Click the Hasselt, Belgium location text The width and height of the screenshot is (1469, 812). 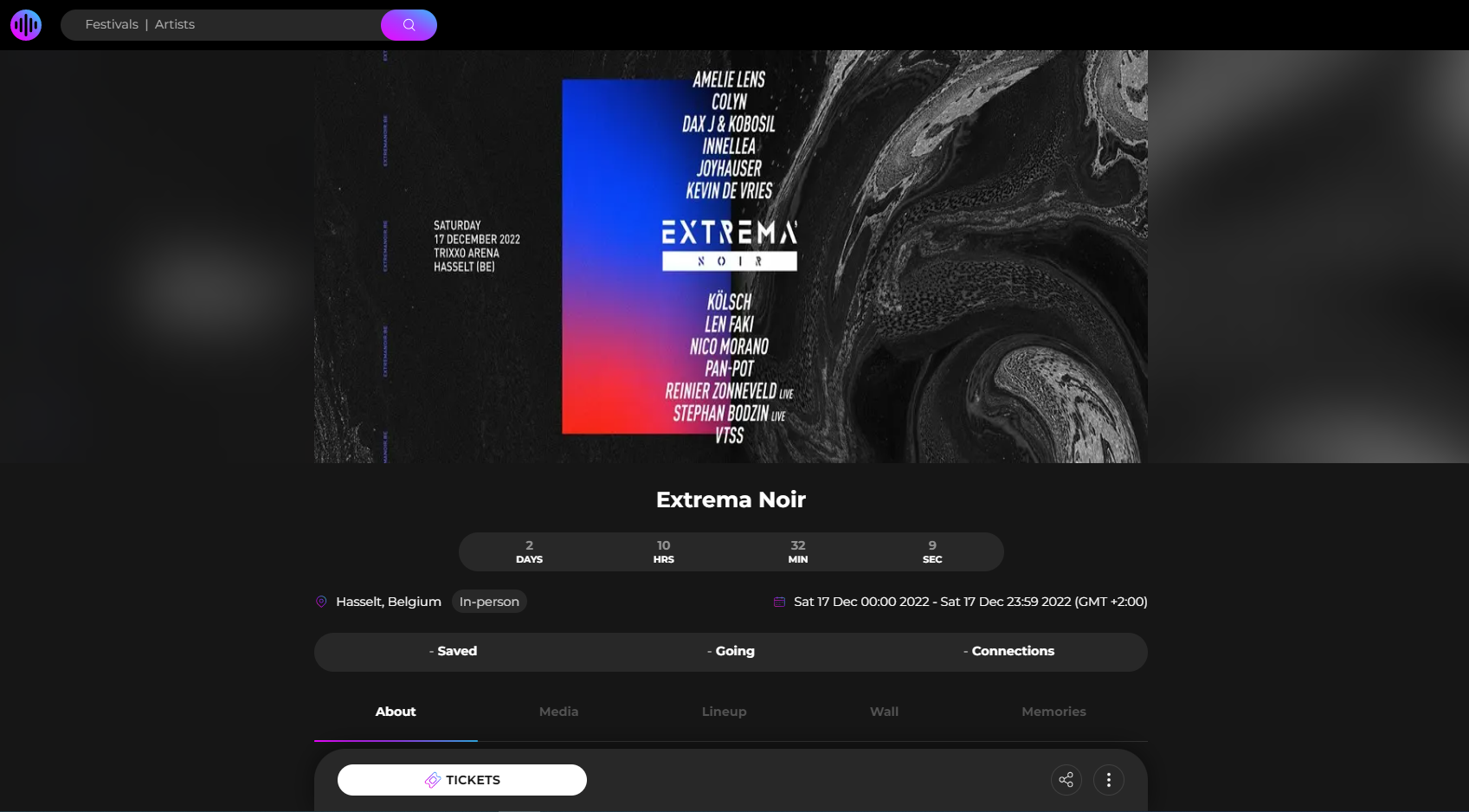[x=389, y=602]
